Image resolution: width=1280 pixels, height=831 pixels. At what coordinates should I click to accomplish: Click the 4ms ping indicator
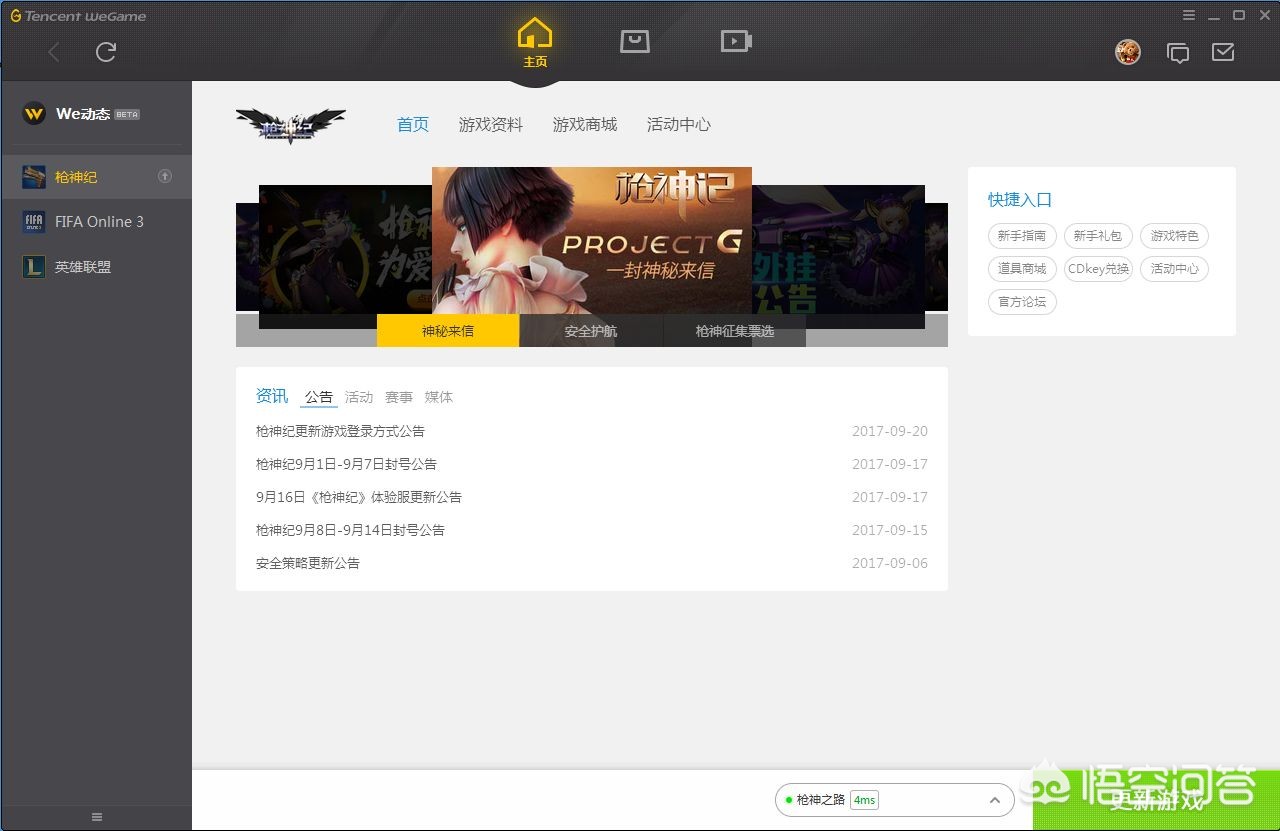[864, 800]
